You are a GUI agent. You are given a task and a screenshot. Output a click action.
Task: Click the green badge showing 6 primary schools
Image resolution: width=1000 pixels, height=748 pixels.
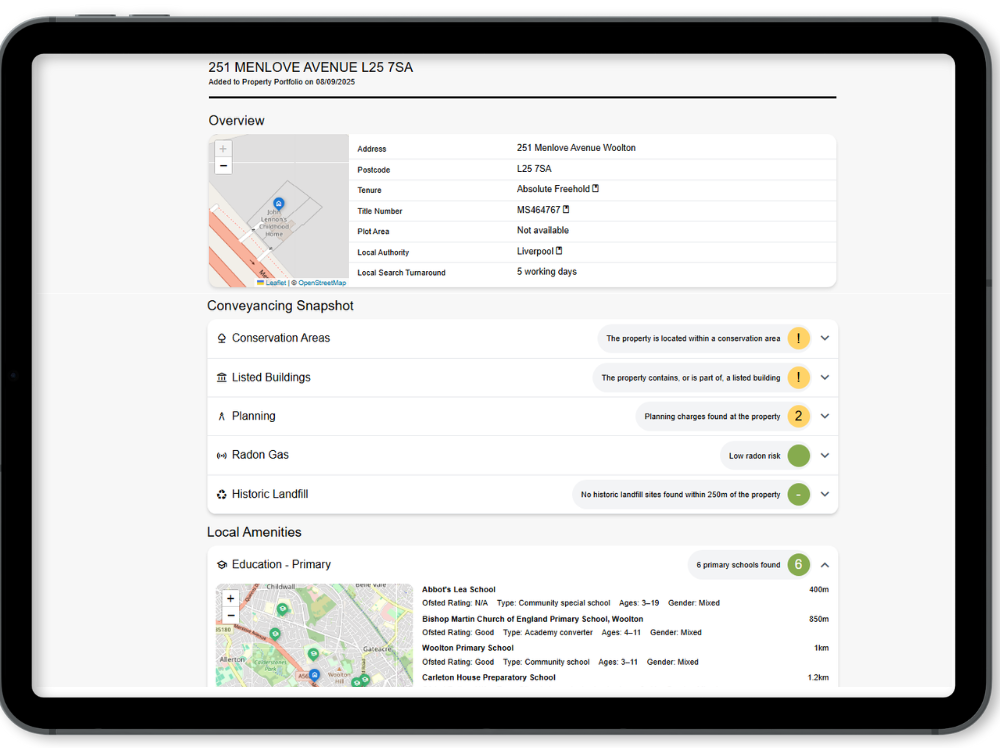click(798, 565)
